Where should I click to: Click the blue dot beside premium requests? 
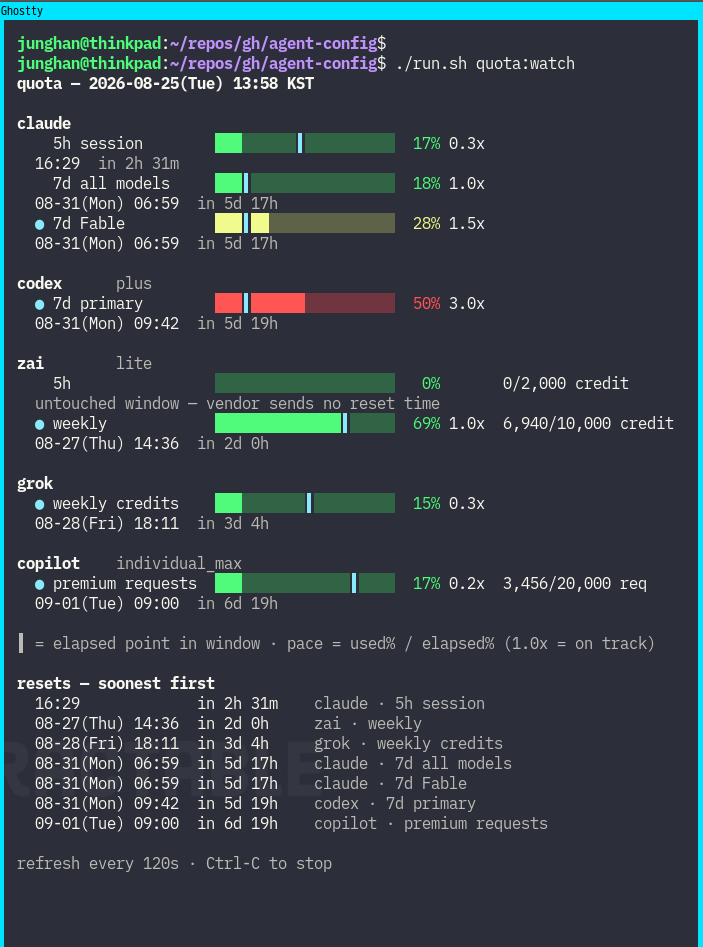pyautogui.click(x=40, y=585)
